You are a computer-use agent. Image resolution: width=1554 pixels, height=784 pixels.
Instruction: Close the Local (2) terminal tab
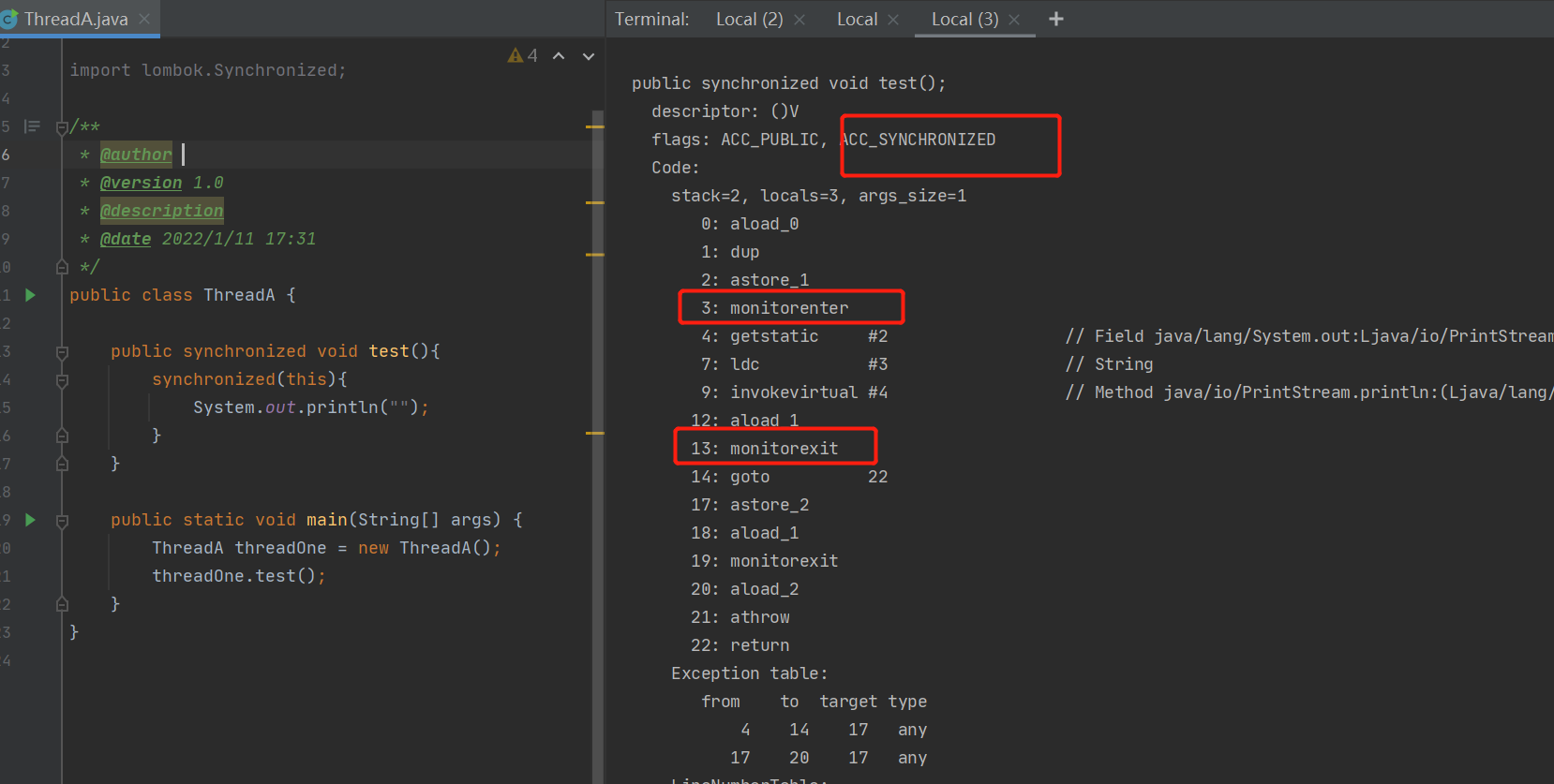(799, 20)
